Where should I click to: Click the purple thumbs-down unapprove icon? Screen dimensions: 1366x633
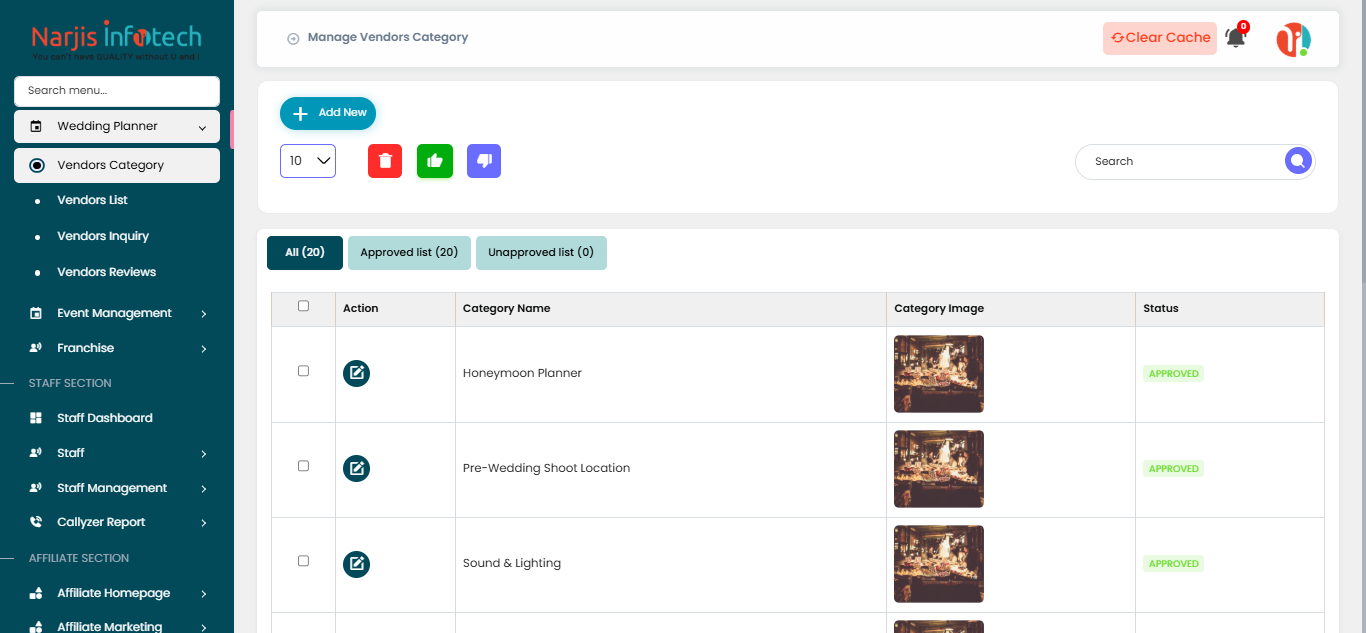tap(484, 161)
